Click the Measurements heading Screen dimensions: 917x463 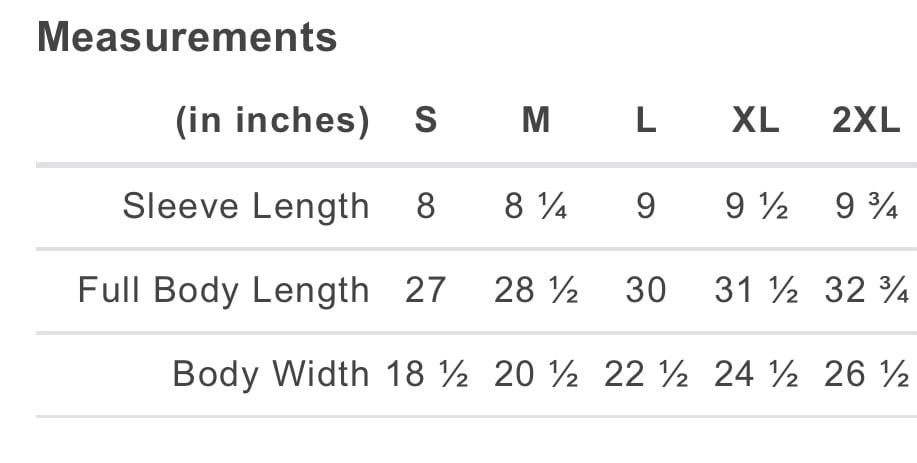tap(187, 38)
